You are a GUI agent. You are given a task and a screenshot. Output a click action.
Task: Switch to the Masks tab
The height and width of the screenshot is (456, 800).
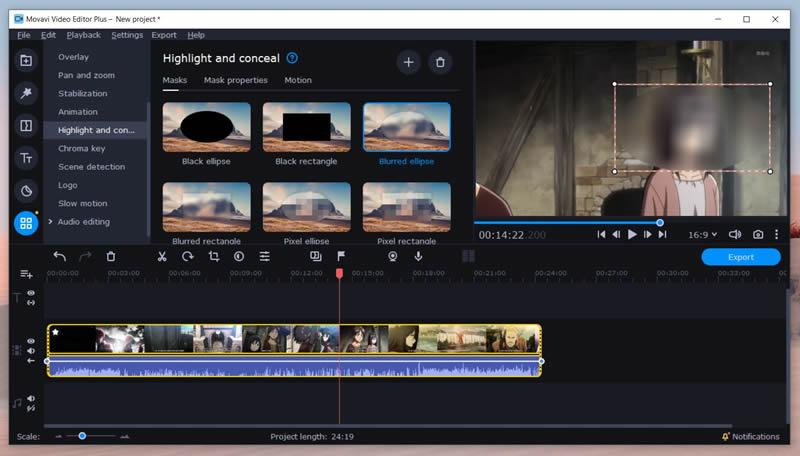coord(174,80)
